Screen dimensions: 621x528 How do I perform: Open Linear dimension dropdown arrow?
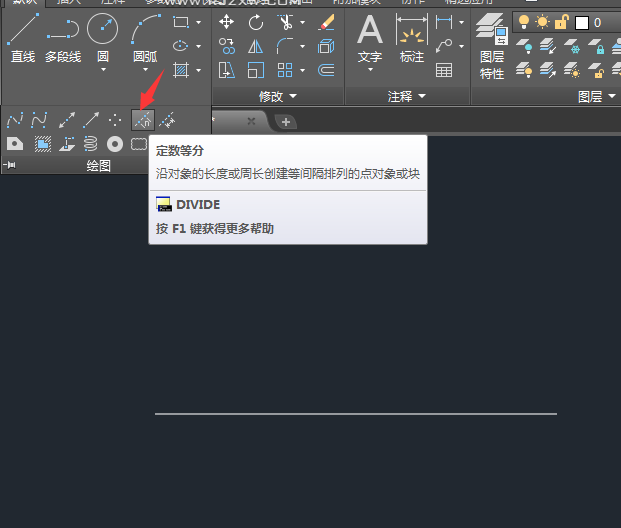point(461,22)
